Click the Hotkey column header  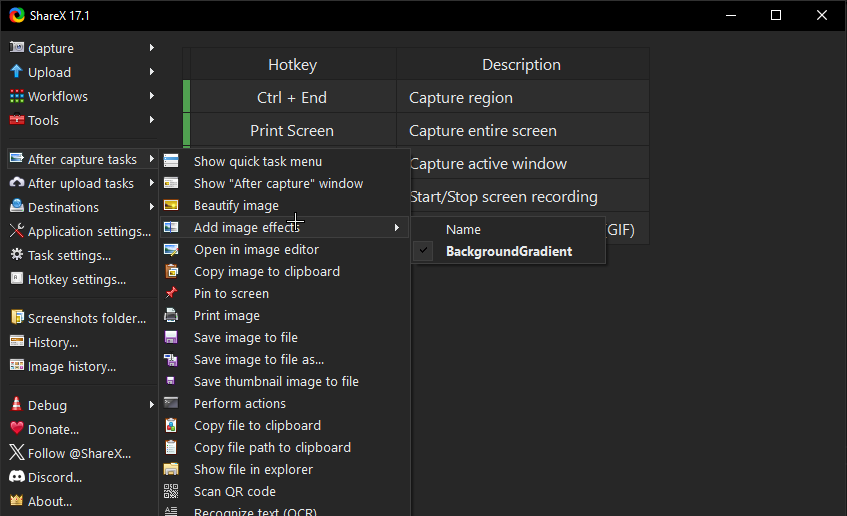(x=293, y=64)
